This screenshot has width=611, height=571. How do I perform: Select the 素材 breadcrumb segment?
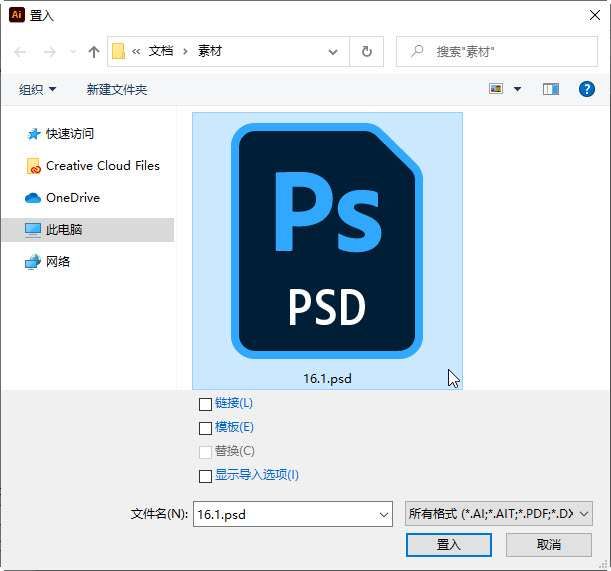point(210,51)
